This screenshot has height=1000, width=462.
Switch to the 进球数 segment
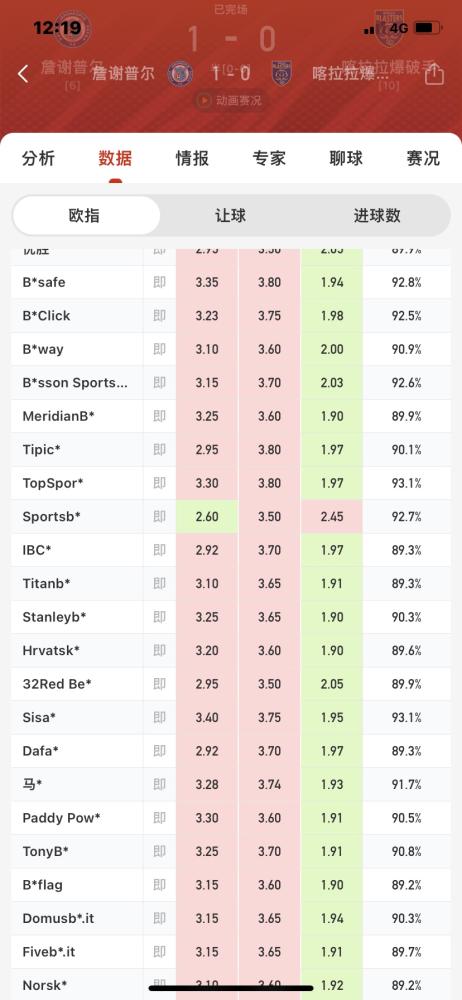pyautogui.click(x=376, y=216)
